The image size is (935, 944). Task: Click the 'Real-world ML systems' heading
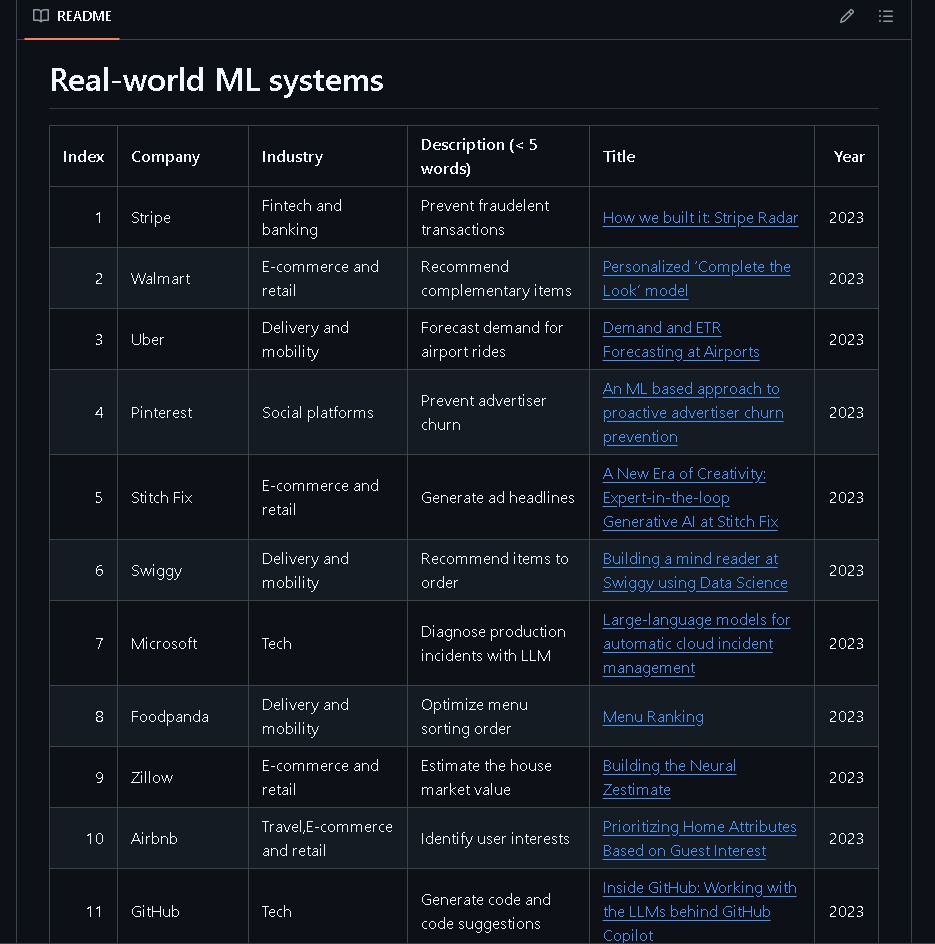coord(216,80)
